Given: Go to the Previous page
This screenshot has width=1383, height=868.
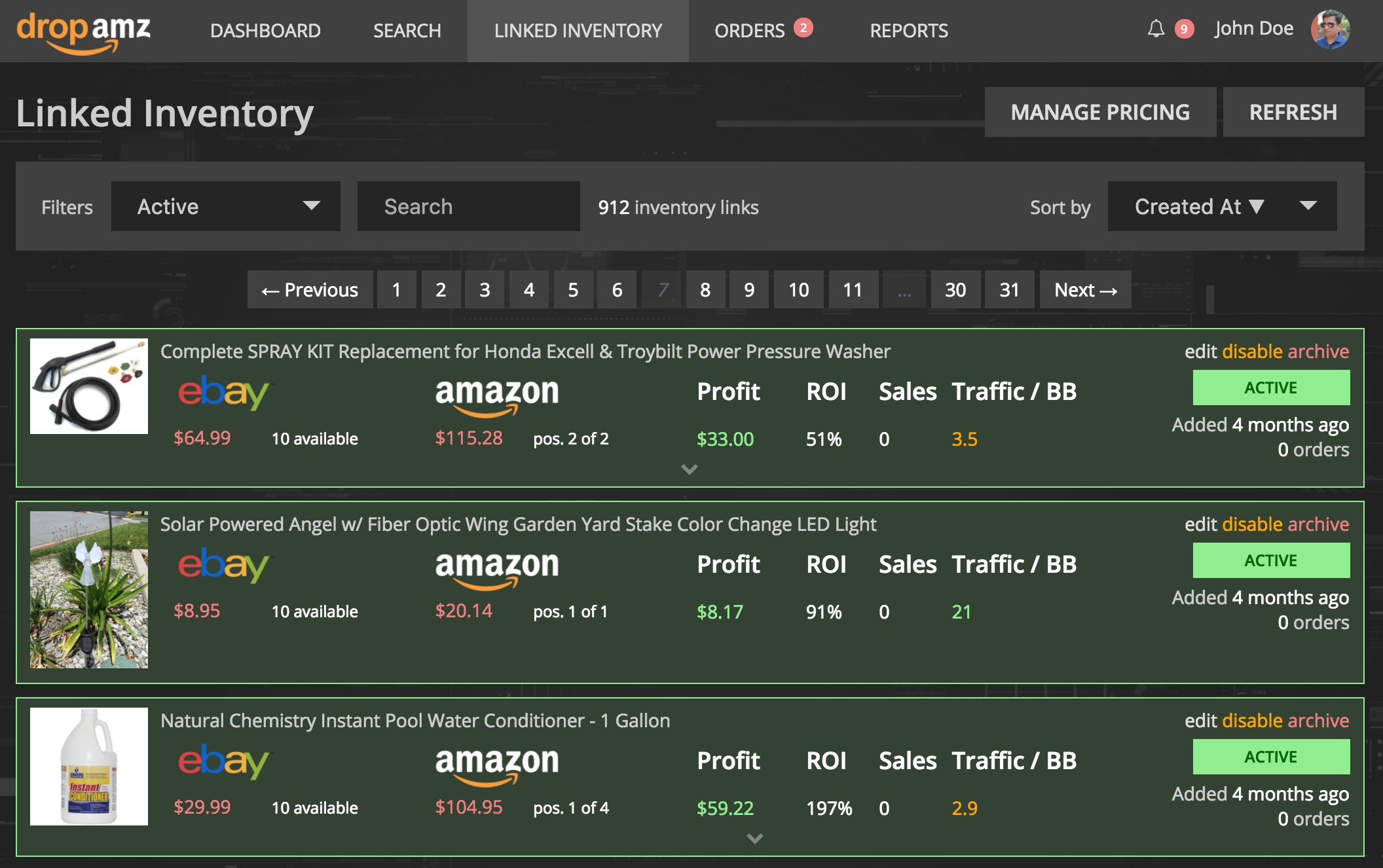Looking at the screenshot, I should pyautogui.click(x=310, y=289).
